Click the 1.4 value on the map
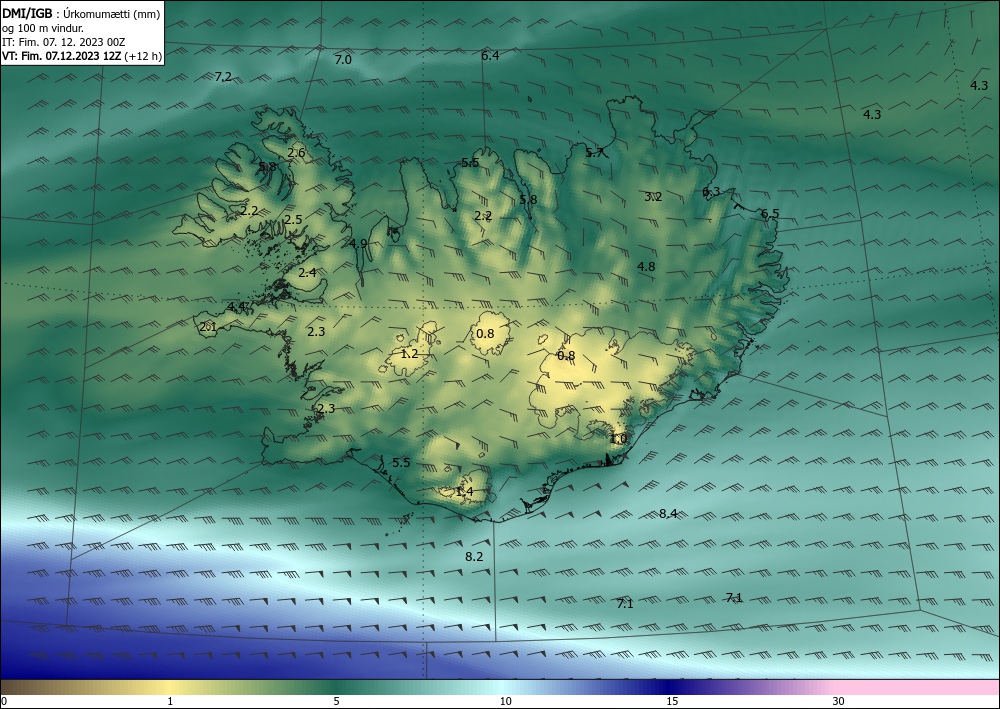The height and width of the screenshot is (709, 1000). coord(464,492)
